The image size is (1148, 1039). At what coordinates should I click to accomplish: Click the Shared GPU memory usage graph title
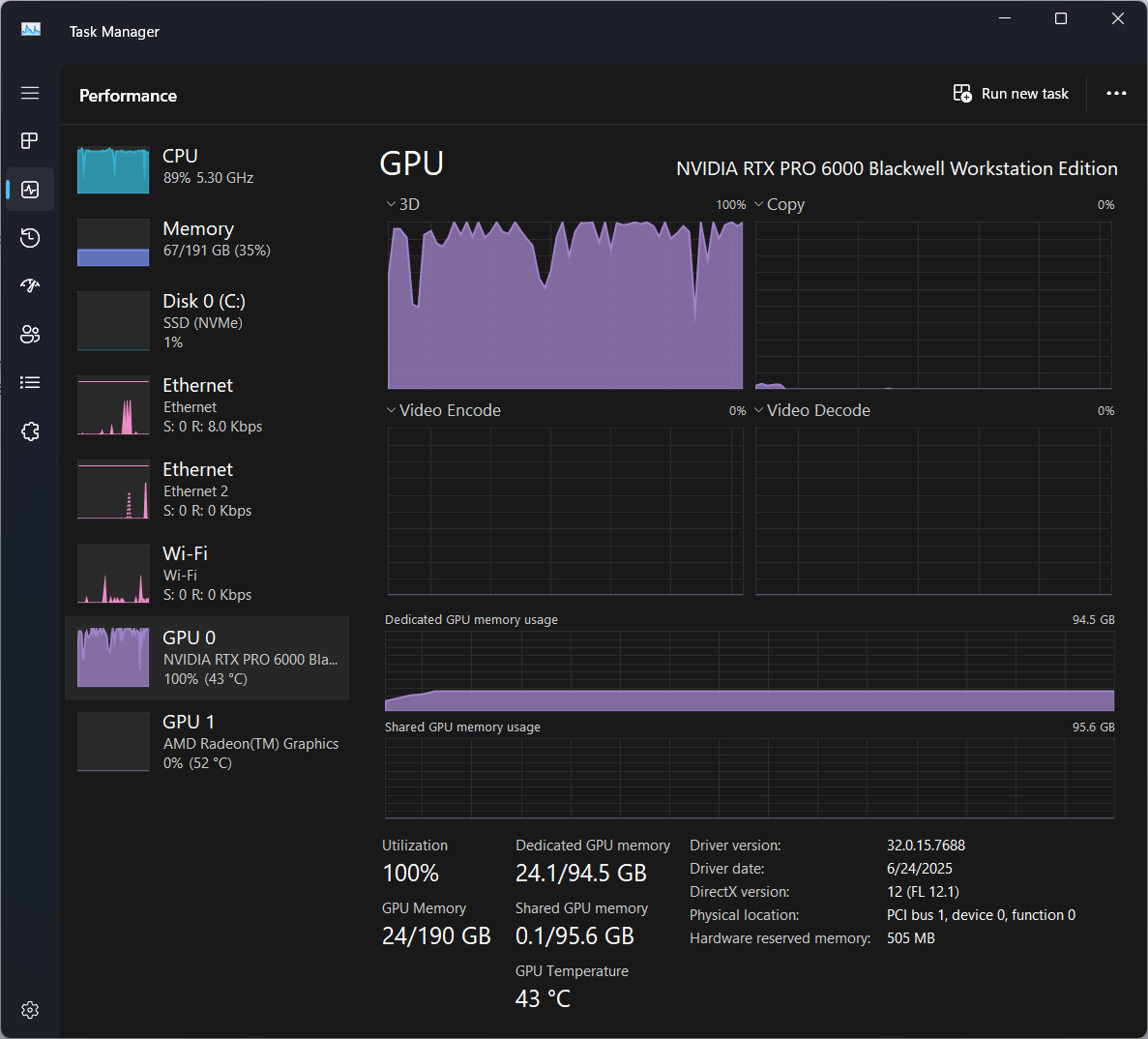462,727
